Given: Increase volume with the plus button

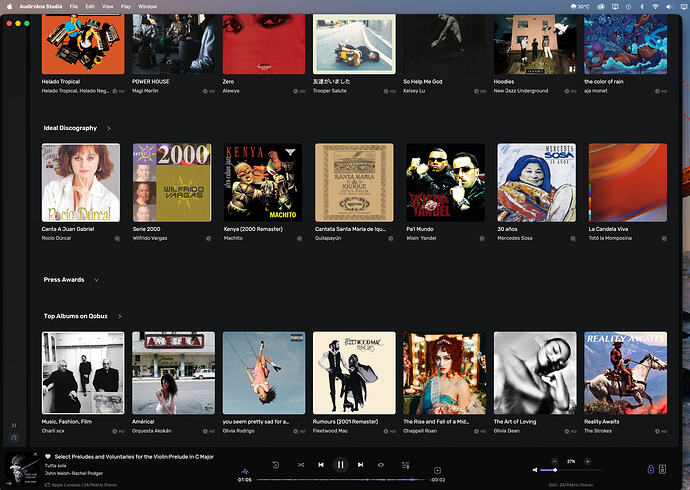Looking at the screenshot, I should coord(587,461).
